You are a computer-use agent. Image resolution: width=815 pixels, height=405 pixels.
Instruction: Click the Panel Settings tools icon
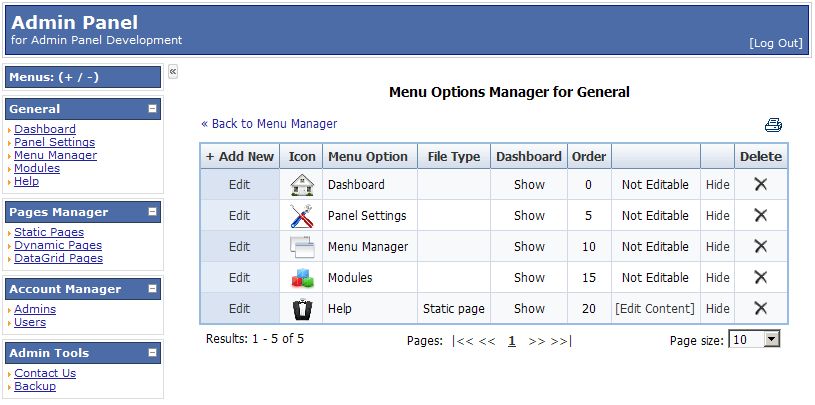pyautogui.click(x=302, y=215)
